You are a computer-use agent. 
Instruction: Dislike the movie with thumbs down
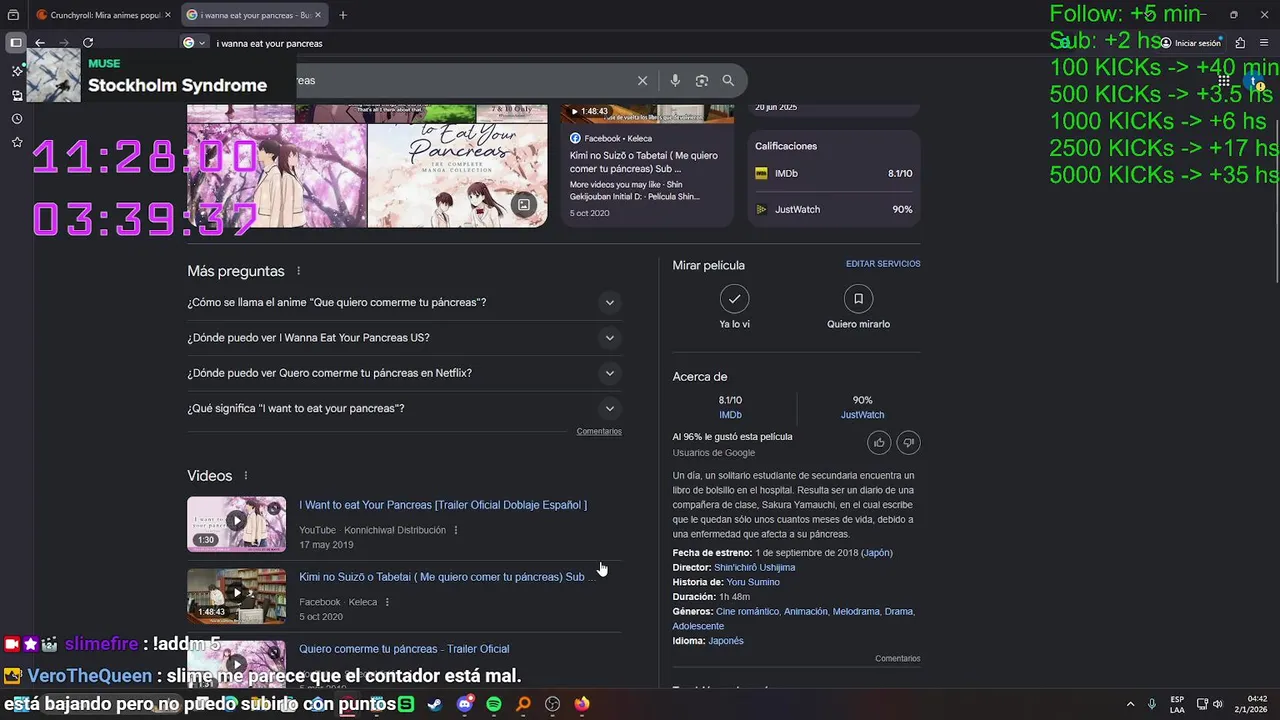(908, 442)
